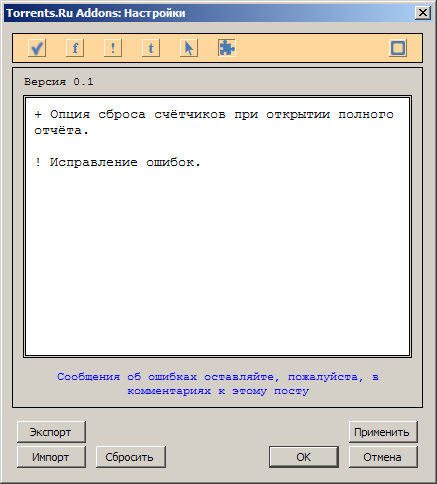Open the "t" topic settings icon

point(151,48)
